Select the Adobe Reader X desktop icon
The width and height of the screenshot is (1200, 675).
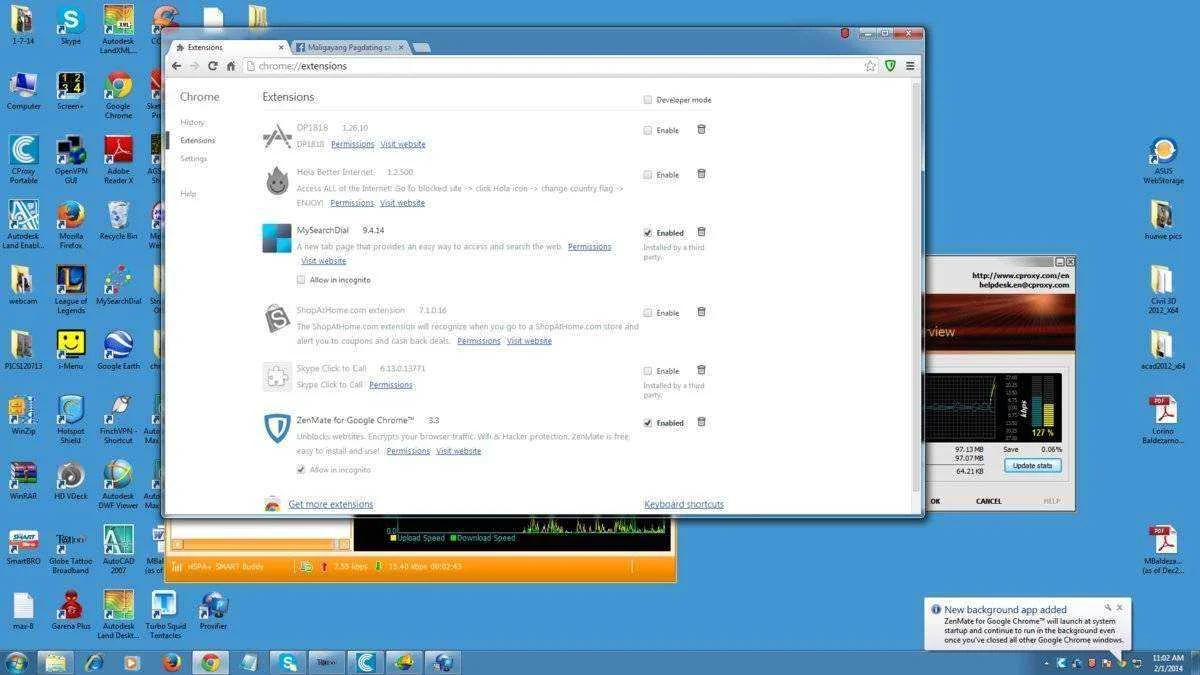click(x=118, y=160)
